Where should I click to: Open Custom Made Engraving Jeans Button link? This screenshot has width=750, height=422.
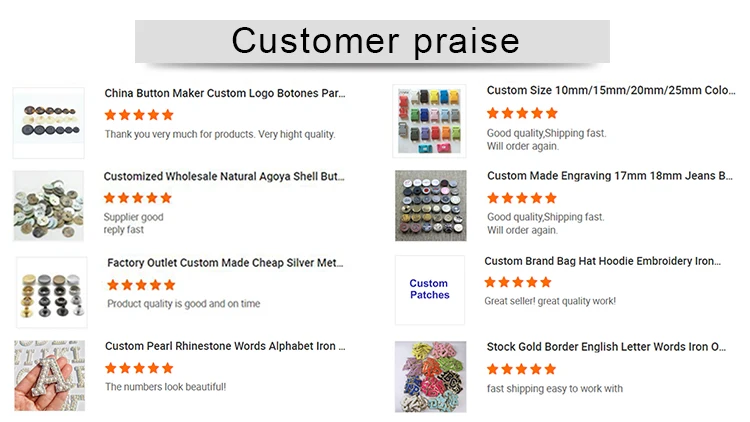610,176
